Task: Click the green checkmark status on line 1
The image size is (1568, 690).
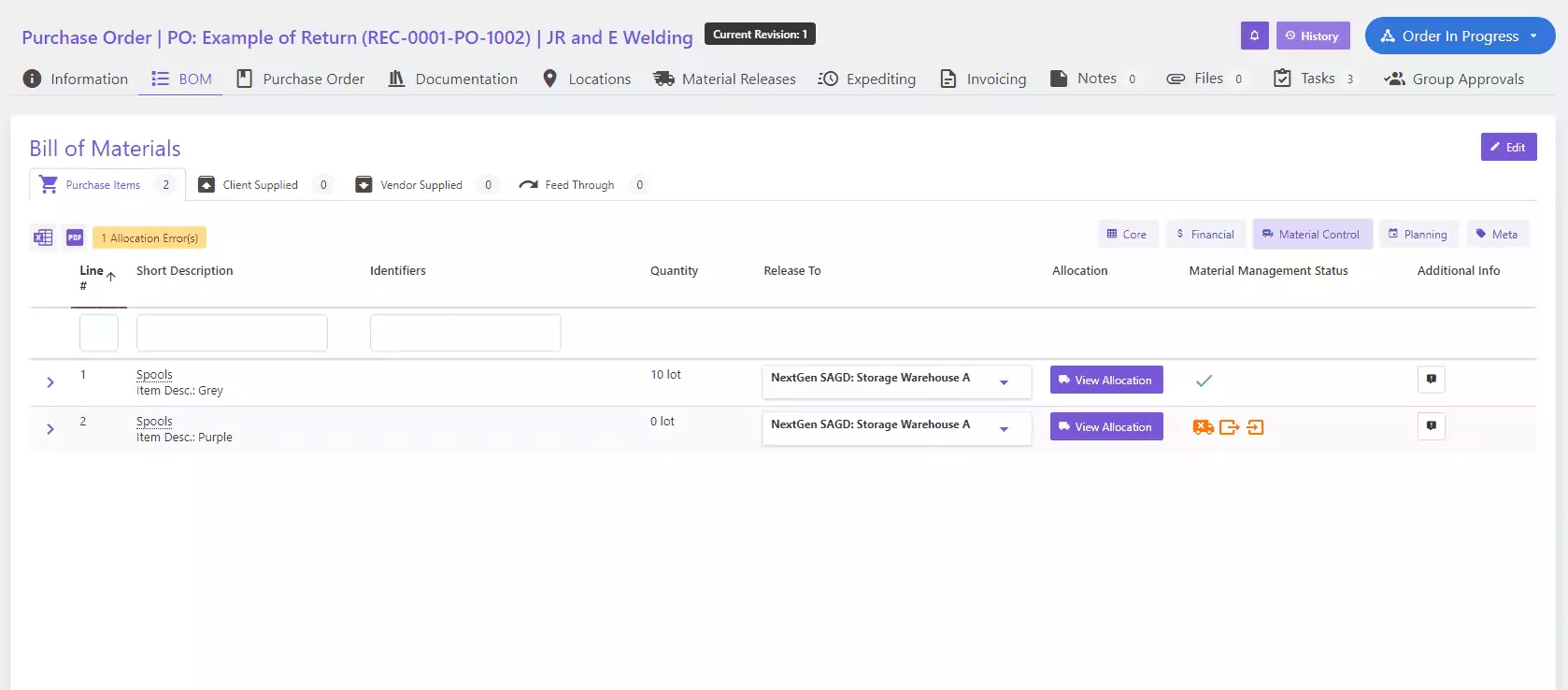Action: (x=1204, y=381)
